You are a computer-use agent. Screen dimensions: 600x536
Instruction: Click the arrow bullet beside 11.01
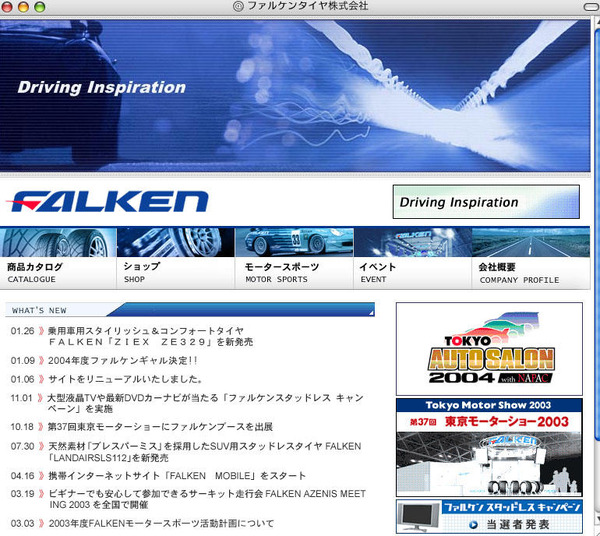pos(40,398)
